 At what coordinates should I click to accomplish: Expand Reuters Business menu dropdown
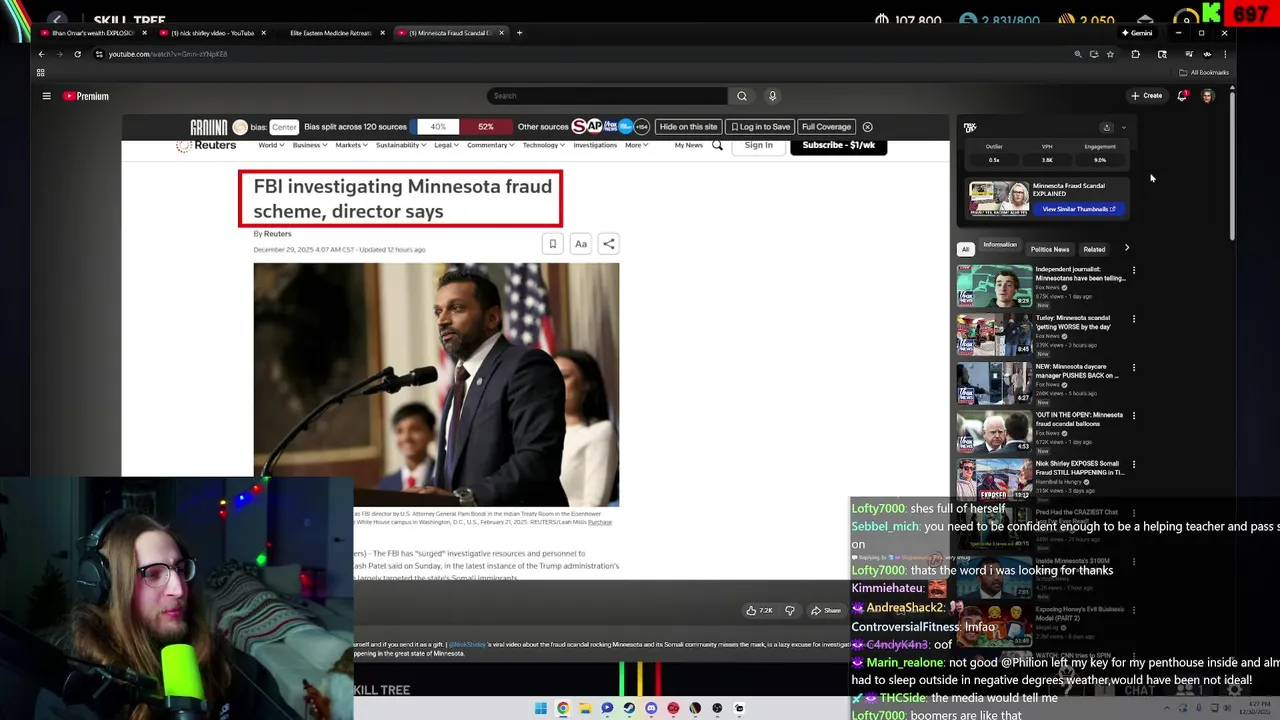(309, 145)
